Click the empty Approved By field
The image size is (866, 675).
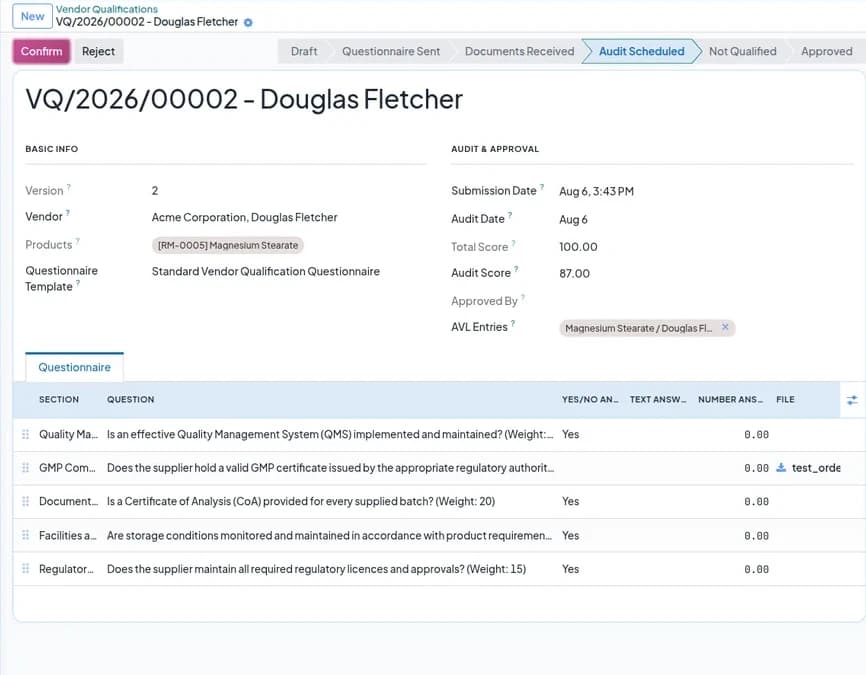point(705,301)
